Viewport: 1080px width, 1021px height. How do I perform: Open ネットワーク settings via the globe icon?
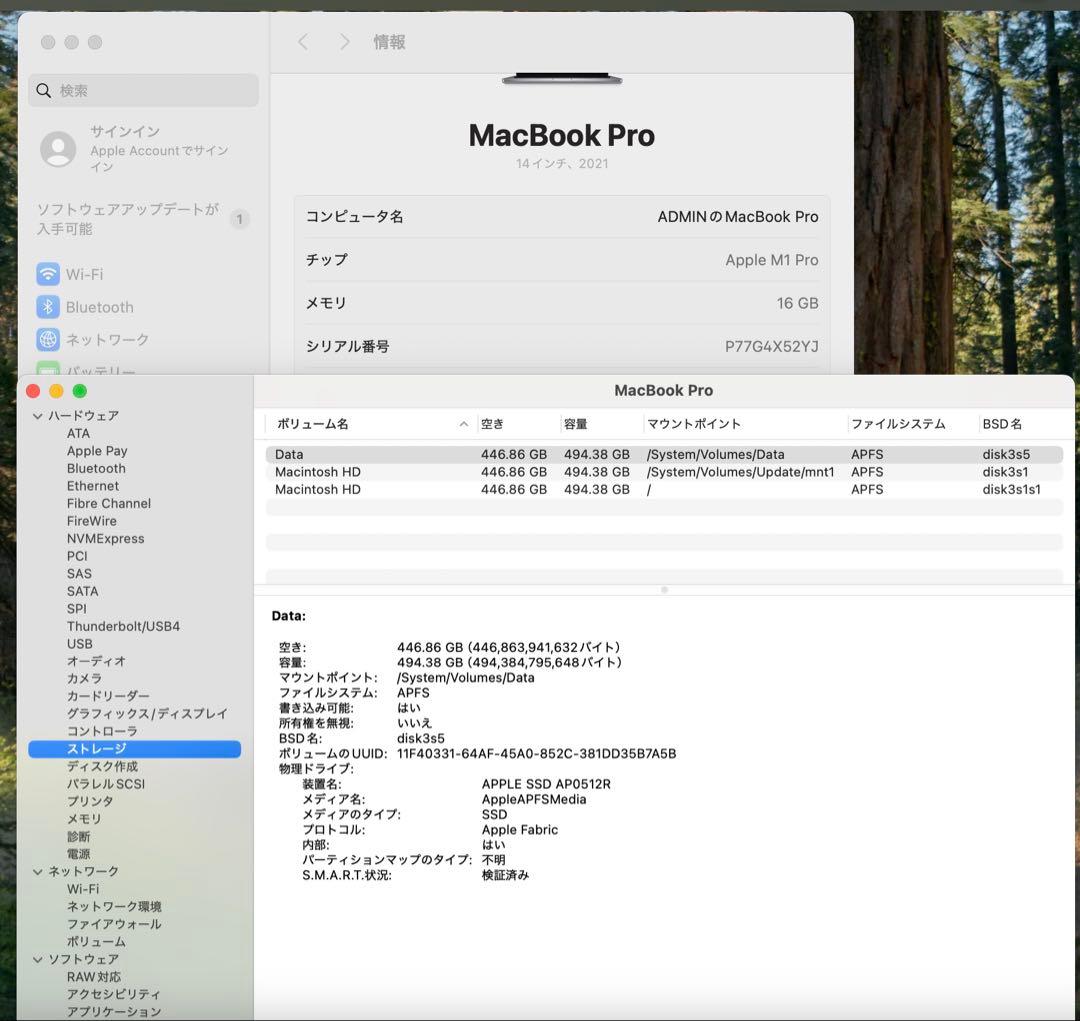47,340
